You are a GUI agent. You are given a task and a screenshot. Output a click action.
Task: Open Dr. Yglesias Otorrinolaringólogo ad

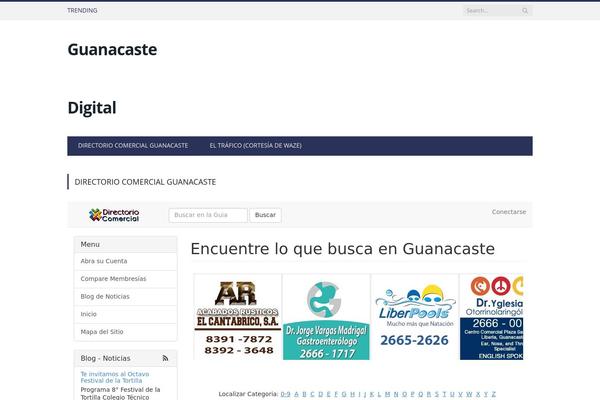(x=491, y=317)
